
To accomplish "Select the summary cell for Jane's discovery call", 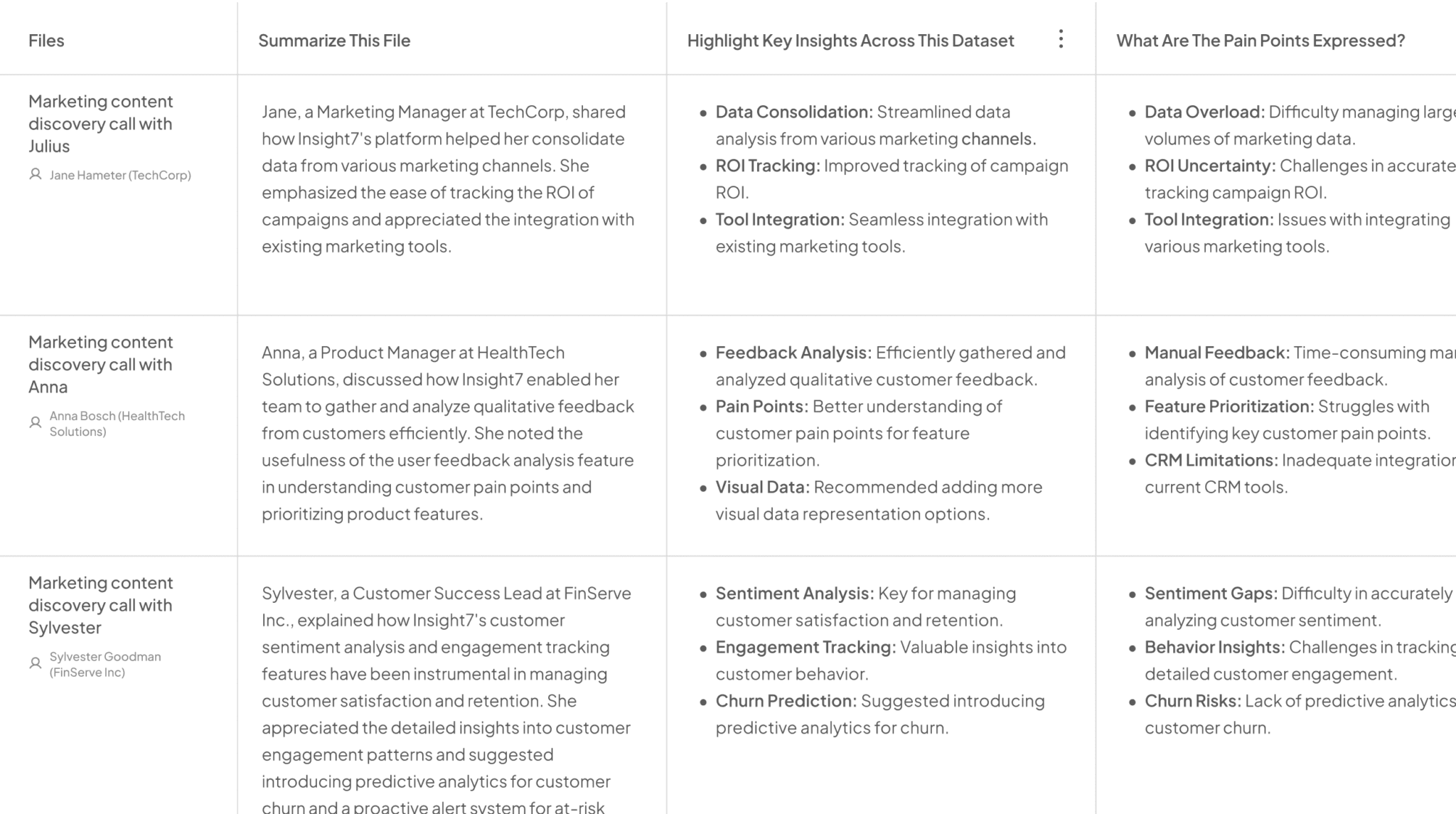I will [448, 179].
